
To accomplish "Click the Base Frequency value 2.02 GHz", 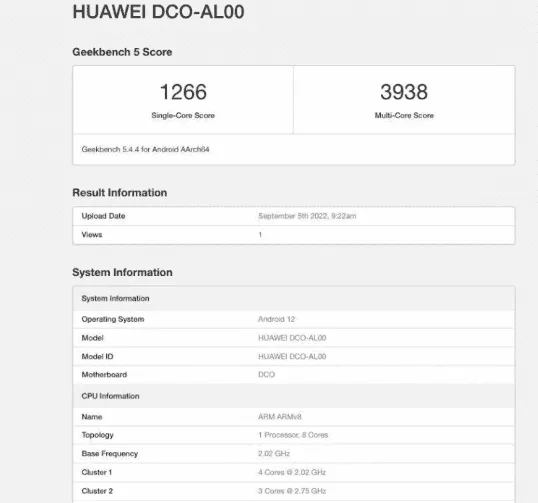I will (274, 454).
